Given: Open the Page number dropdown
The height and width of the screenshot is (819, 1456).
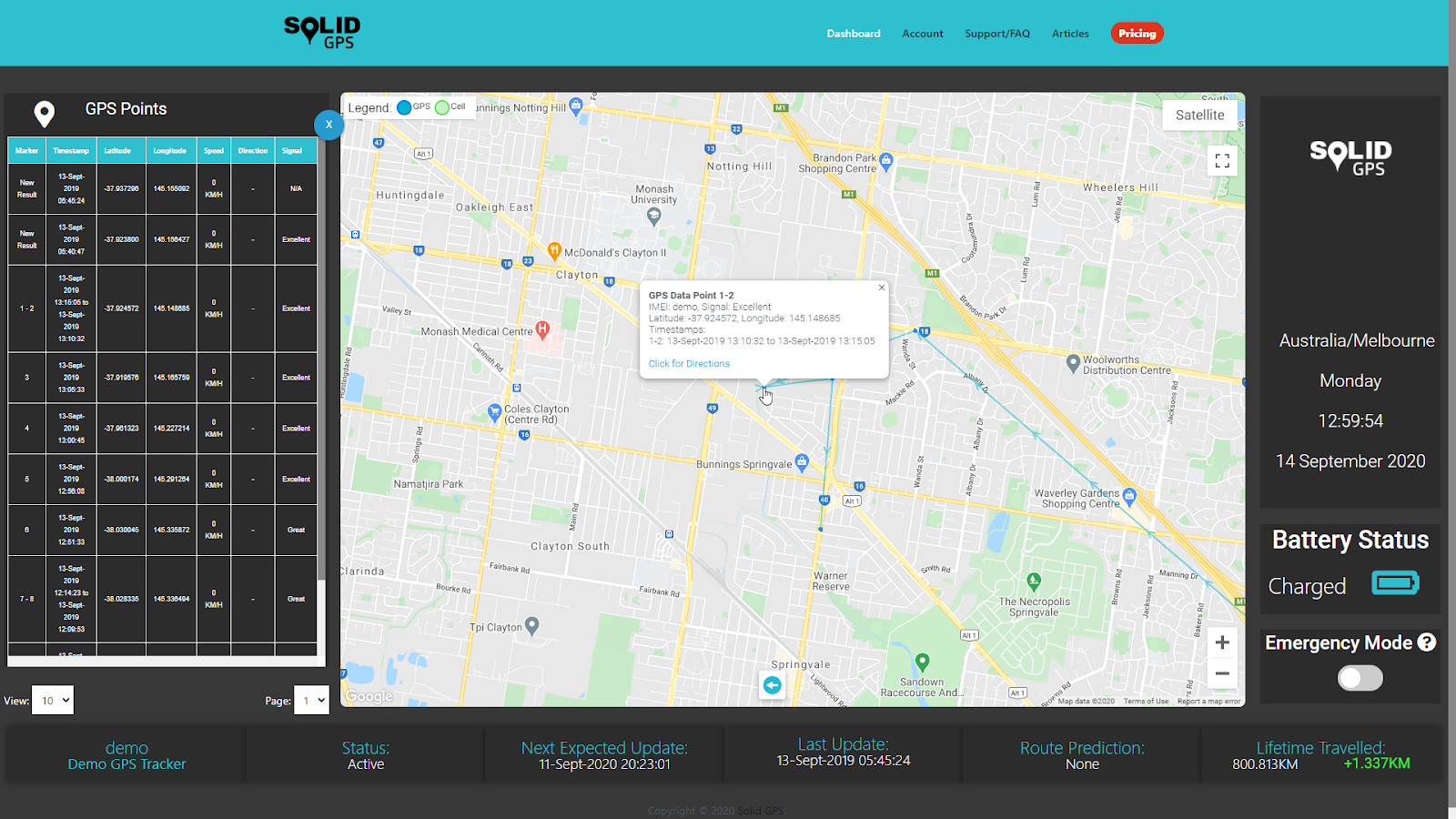Looking at the screenshot, I should pyautogui.click(x=311, y=701).
